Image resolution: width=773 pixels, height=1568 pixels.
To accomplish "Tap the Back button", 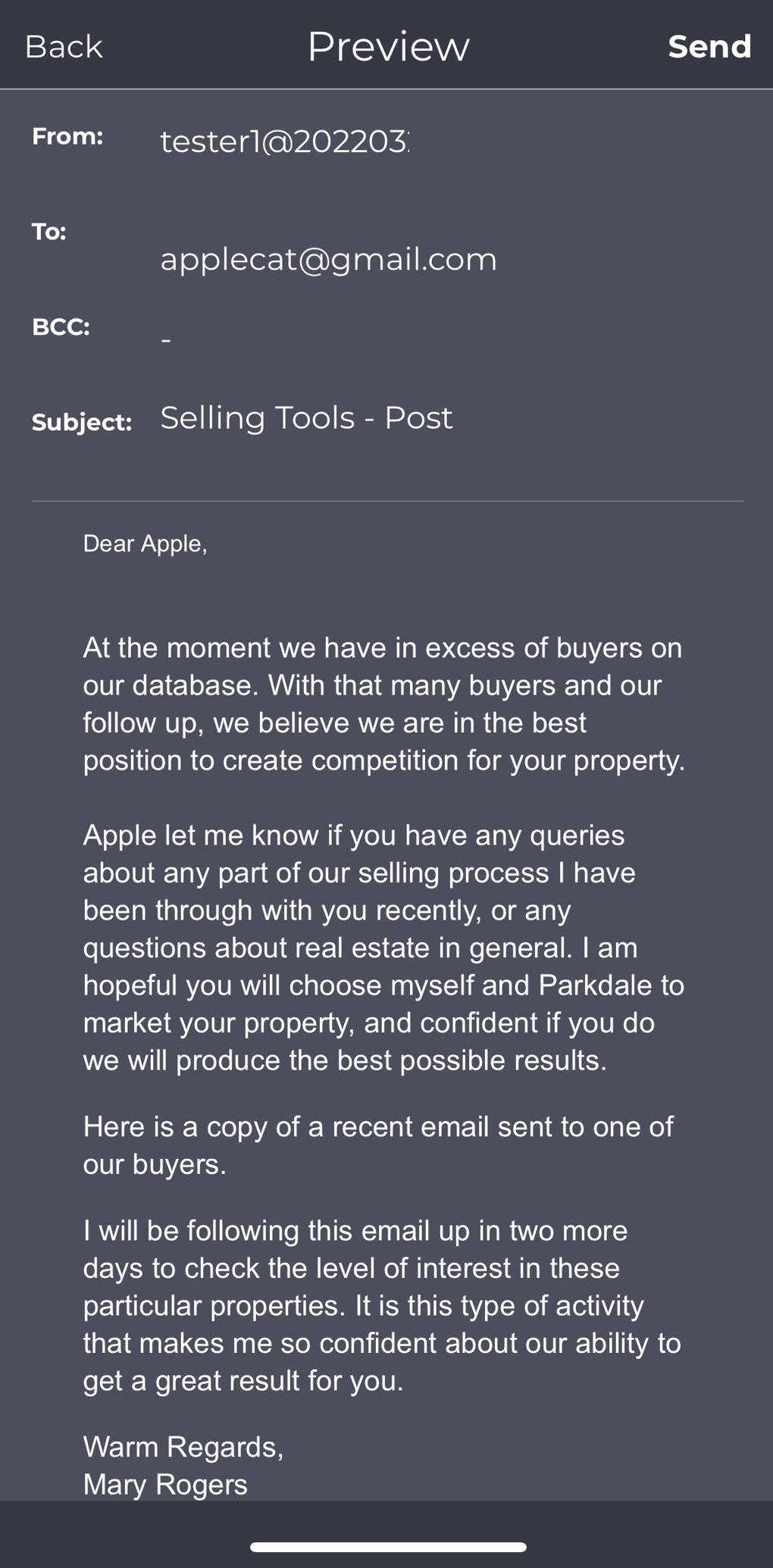I will tap(64, 46).
